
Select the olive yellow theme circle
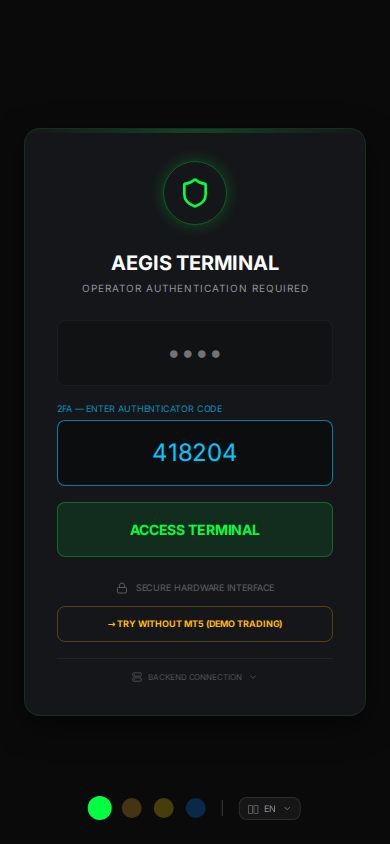click(x=164, y=808)
